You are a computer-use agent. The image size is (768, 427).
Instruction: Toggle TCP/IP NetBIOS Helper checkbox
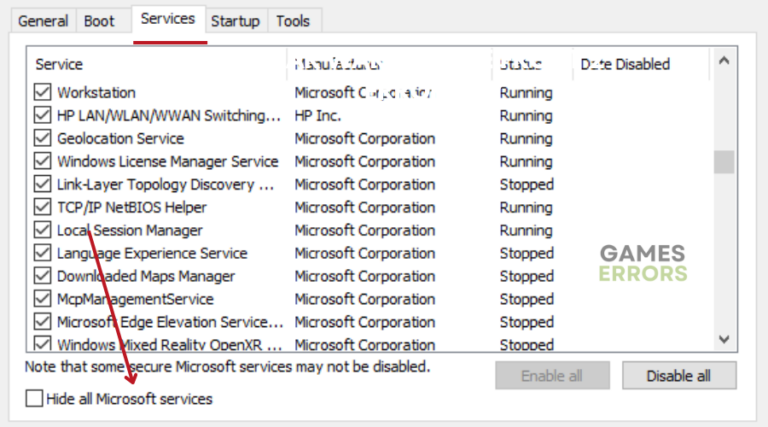tap(42, 207)
